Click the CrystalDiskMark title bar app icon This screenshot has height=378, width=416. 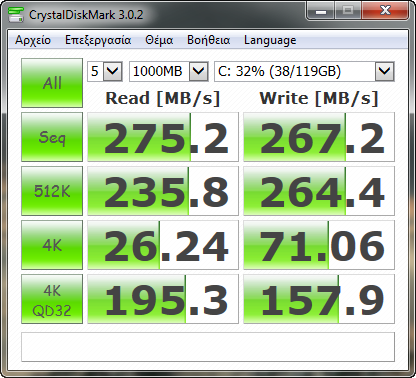tap(16, 14)
